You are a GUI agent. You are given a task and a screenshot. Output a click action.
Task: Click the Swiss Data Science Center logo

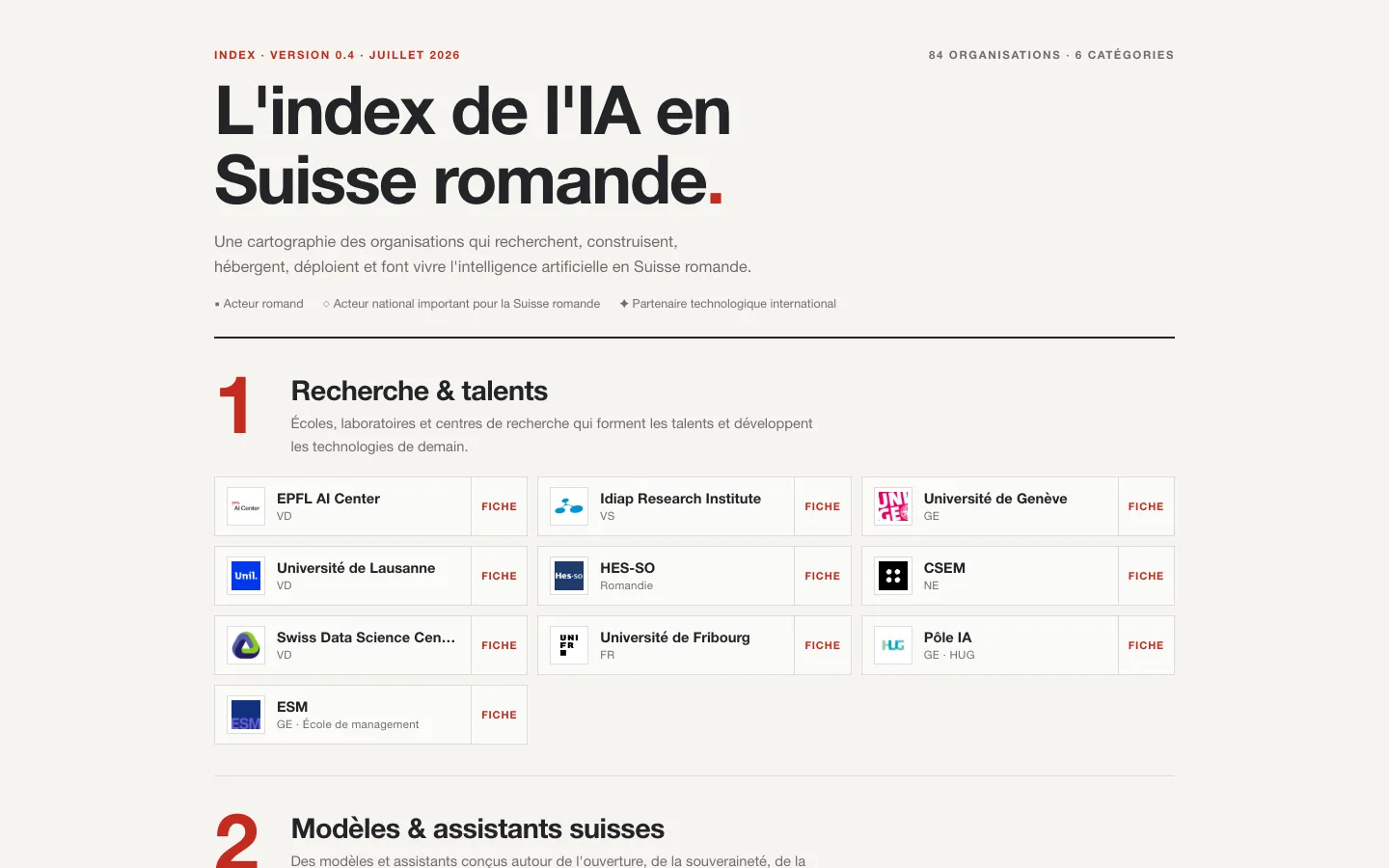(246, 645)
